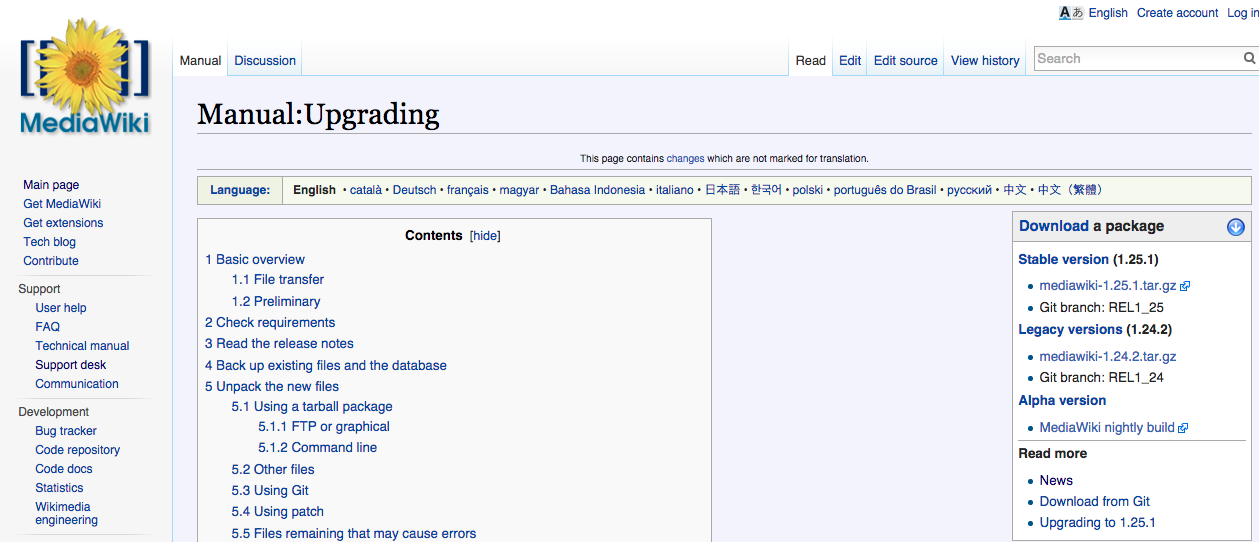The width and height of the screenshot is (1259, 542).
Task: Switch language to català
Action: (x=366, y=190)
